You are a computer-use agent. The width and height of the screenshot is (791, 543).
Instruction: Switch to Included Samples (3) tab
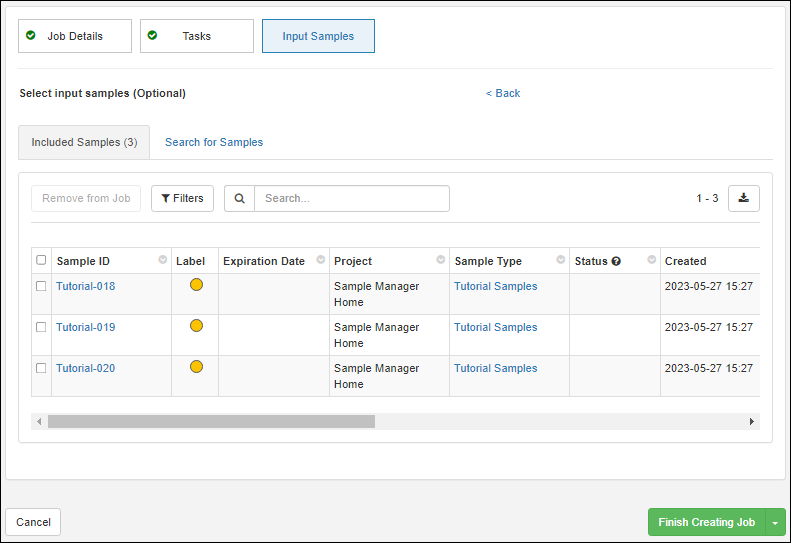tap(84, 142)
